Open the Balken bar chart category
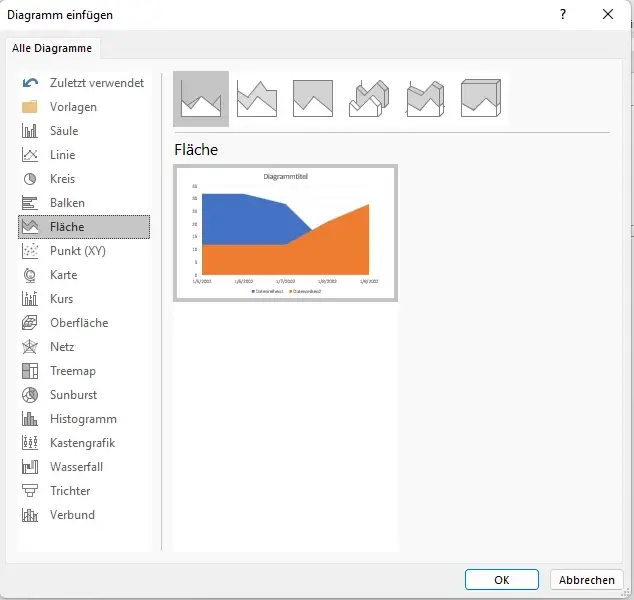Screen dimensions: 634x600 66,203
